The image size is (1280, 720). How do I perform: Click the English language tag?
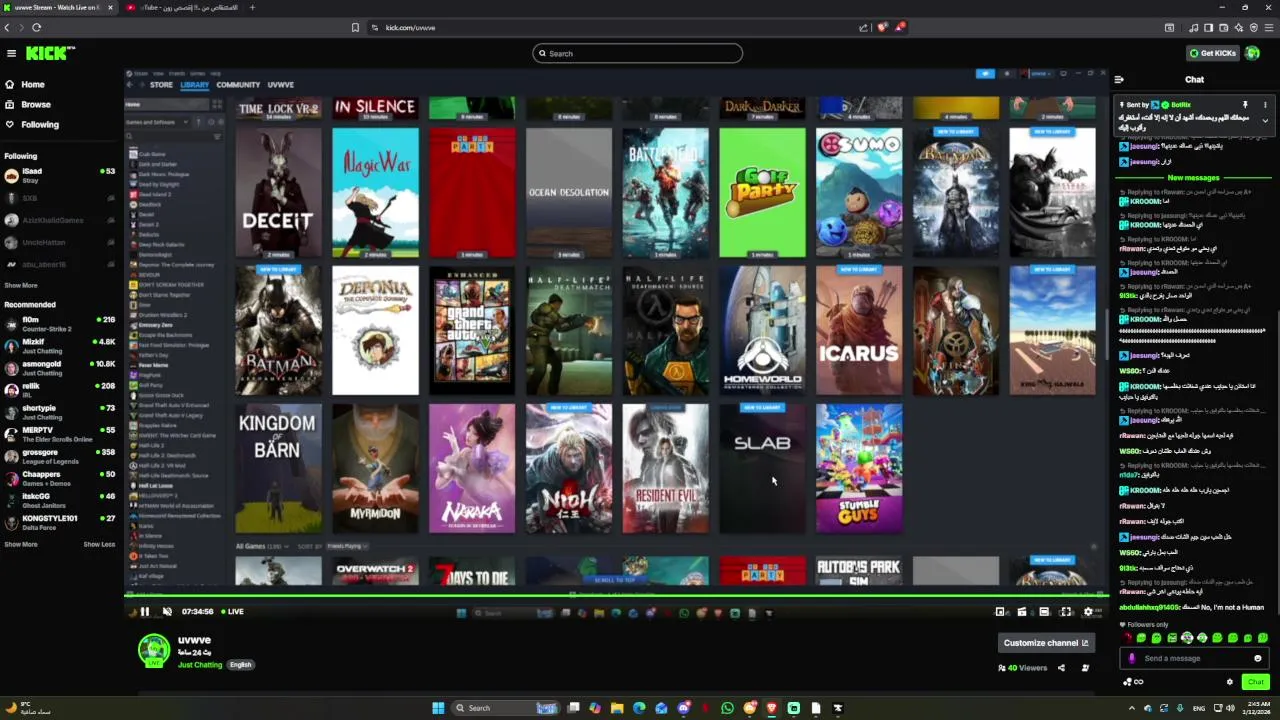click(240, 665)
